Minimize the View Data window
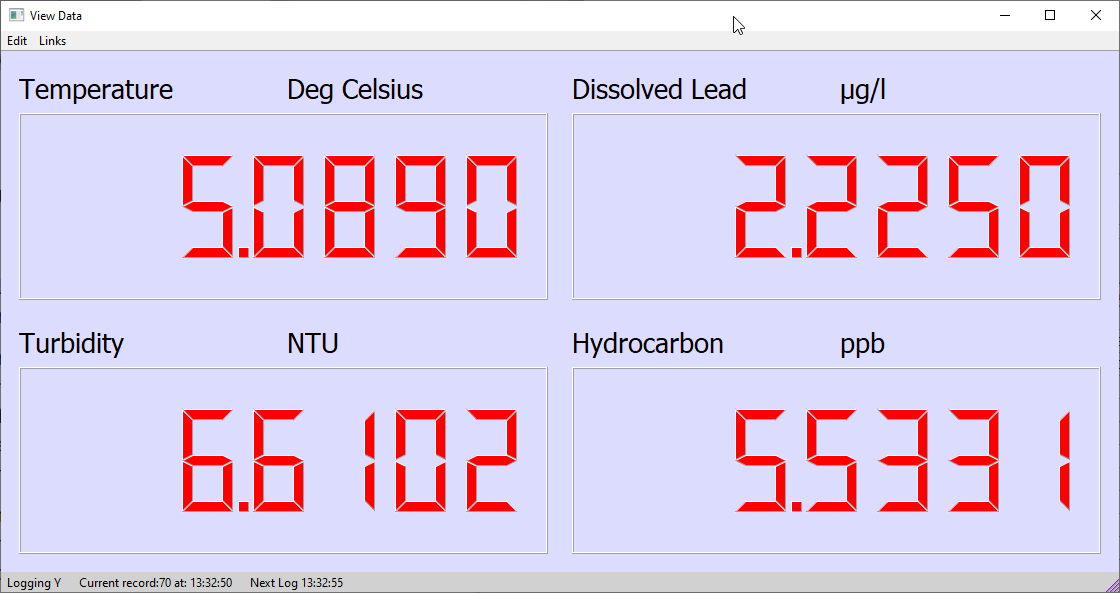This screenshot has width=1120, height=593. coord(1004,15)
